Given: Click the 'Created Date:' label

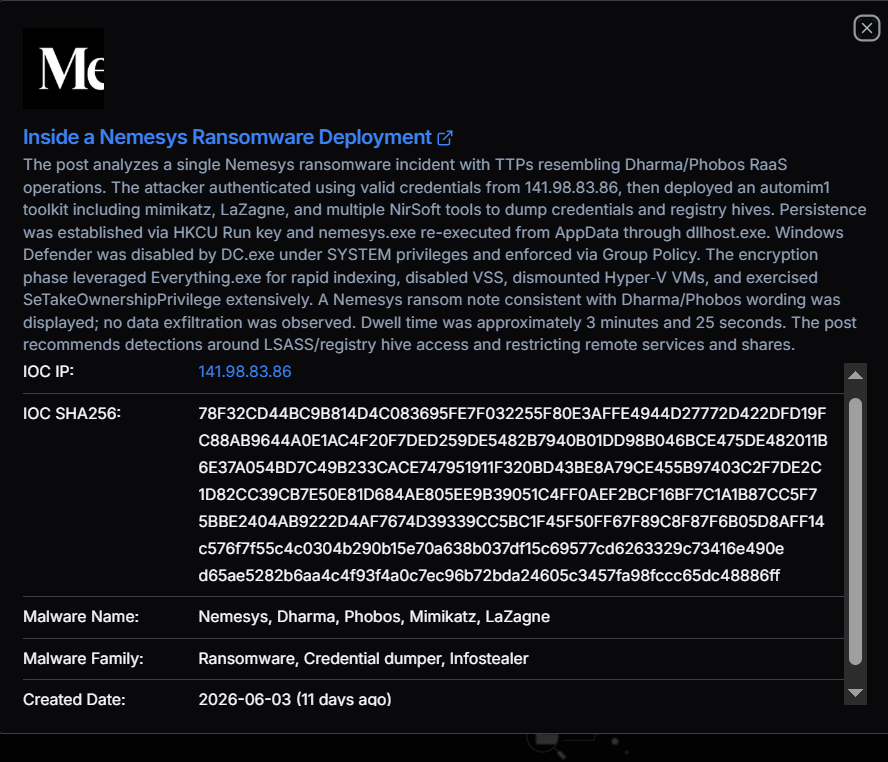Looking at the screenshot, I should 74,700.
